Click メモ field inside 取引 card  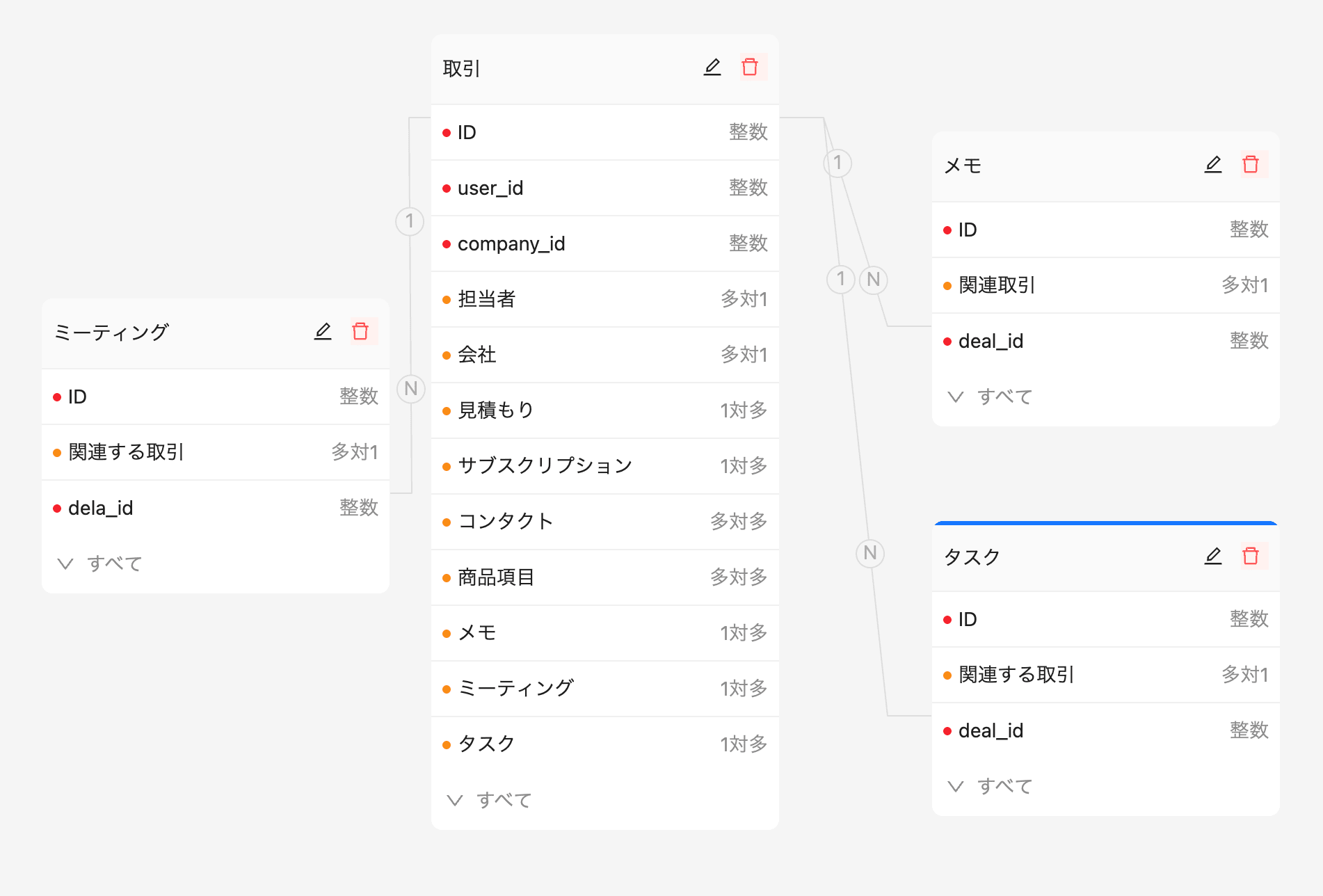click(605, 633)
